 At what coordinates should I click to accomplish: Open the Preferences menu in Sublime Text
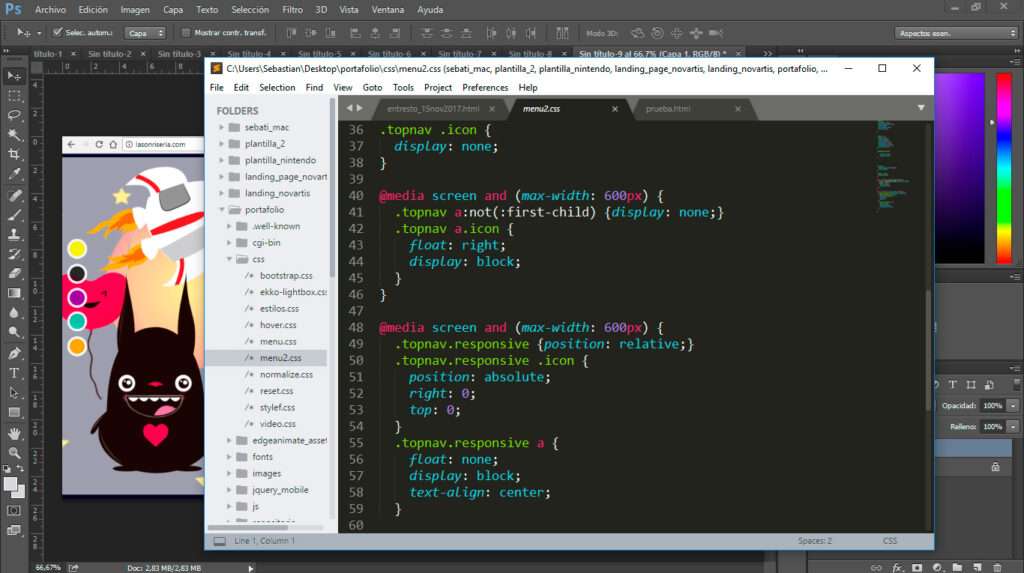[484, 88]
